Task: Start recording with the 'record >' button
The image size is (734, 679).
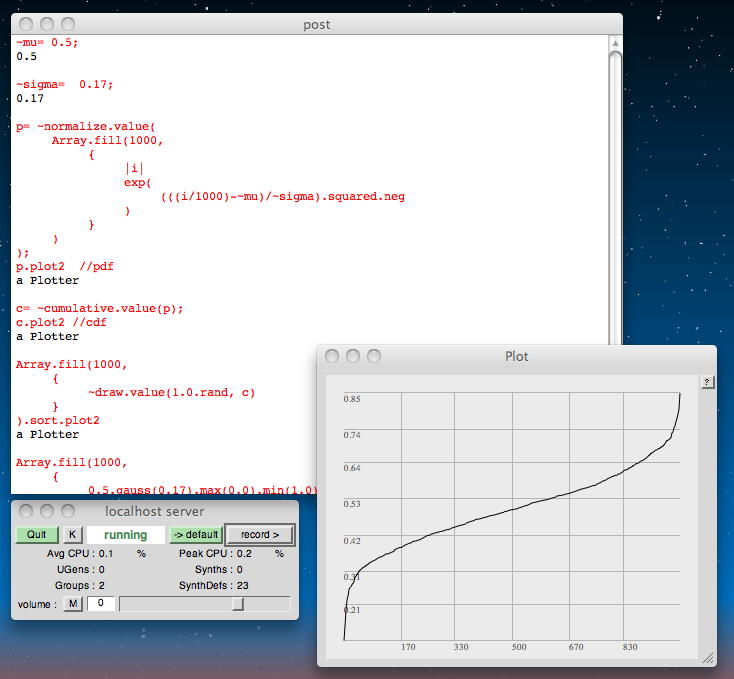Action: [260, 535]
